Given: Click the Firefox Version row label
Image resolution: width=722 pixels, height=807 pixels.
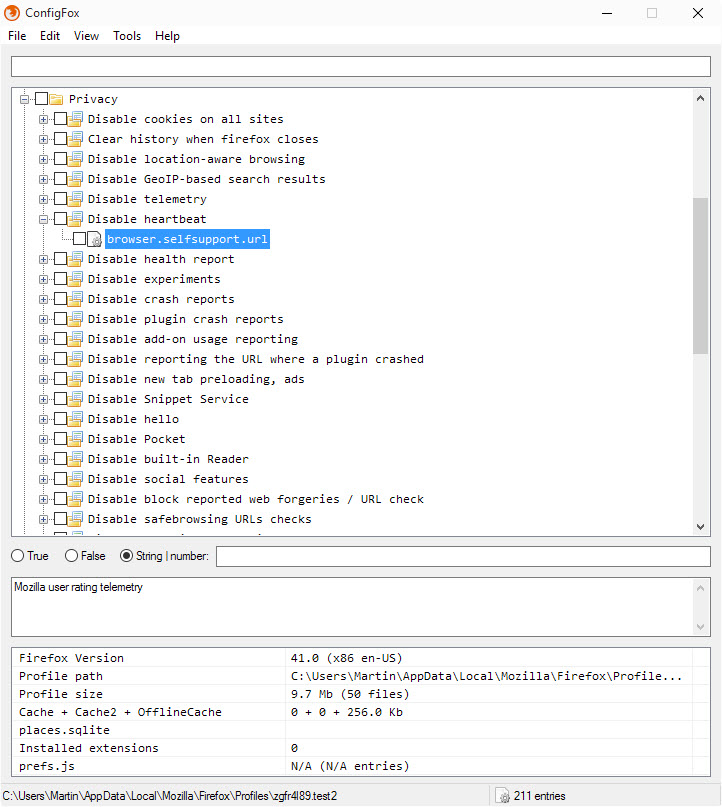Looking at the screenshot, I should 72,658.
